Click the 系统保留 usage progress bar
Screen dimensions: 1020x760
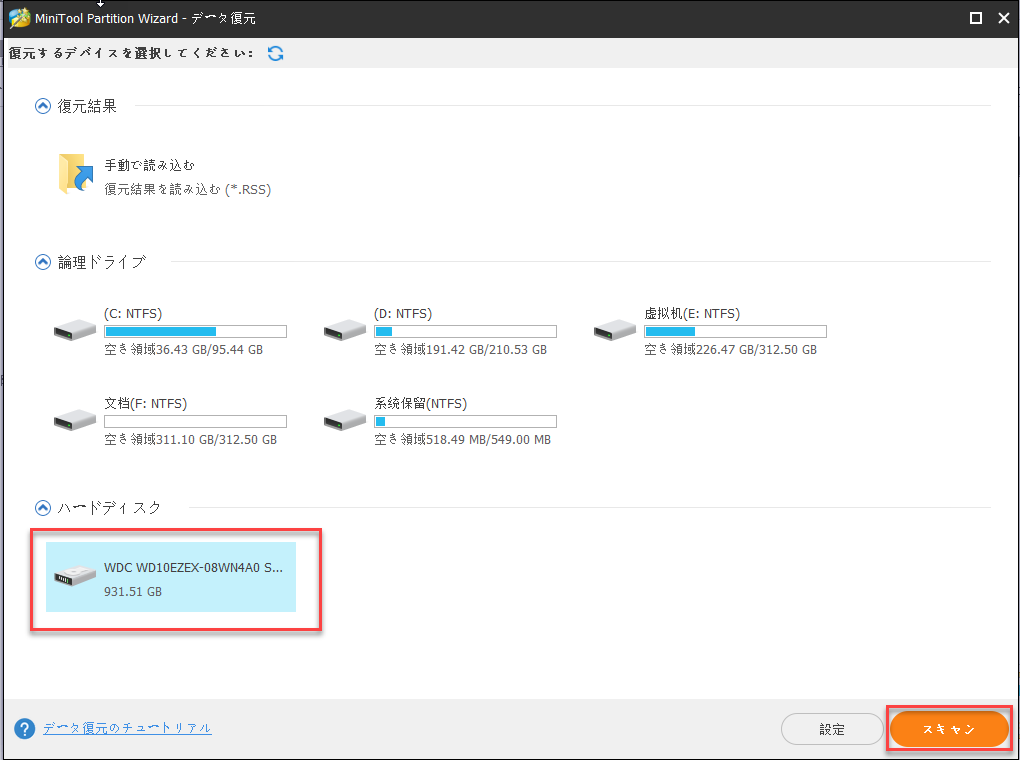pyautogui.click(x=465, y=421)
